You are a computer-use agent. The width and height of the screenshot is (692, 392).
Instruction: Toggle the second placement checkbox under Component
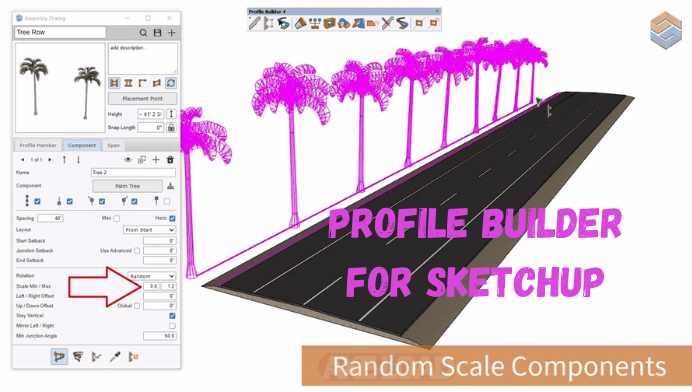pyautogui.click(x=70, y=201)
